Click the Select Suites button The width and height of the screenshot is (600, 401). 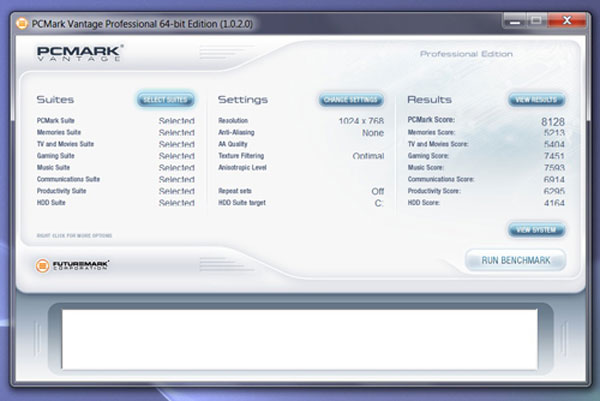pos(166,100)
